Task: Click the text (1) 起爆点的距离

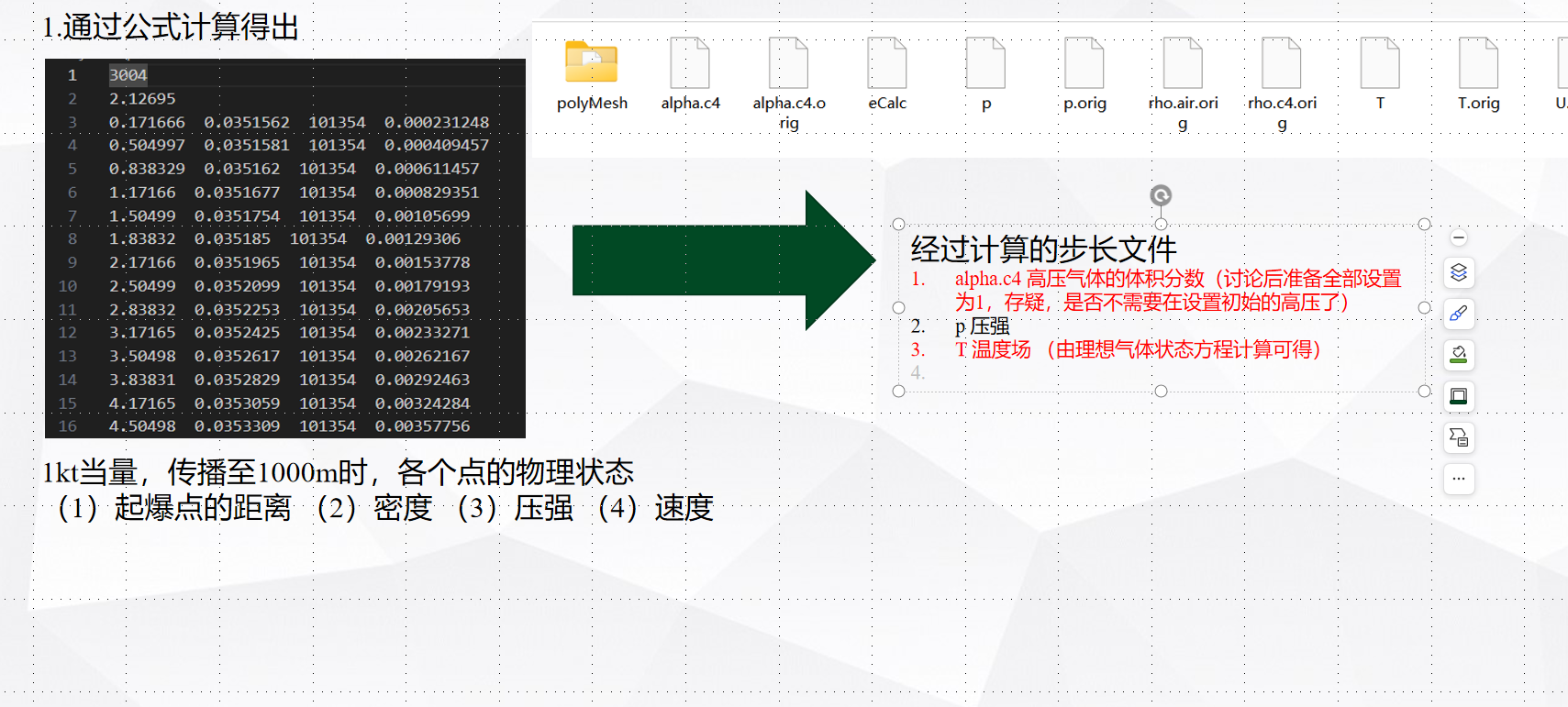Action: click(172, 508)
